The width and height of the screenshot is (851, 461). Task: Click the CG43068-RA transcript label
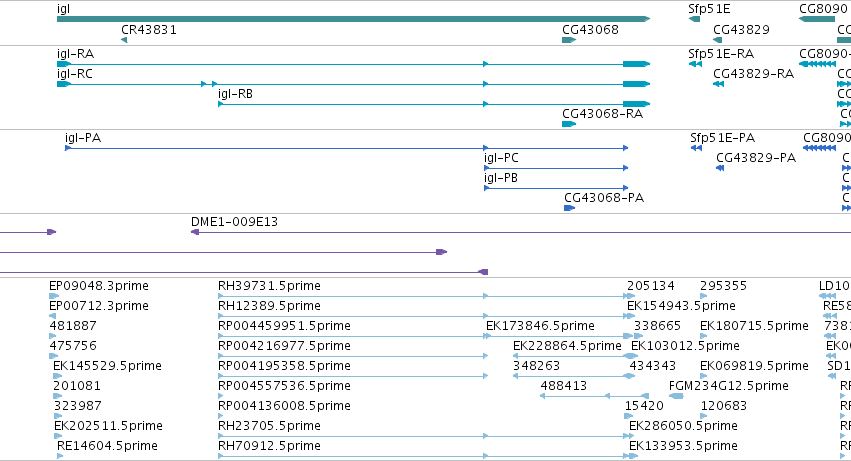[602, 114]
